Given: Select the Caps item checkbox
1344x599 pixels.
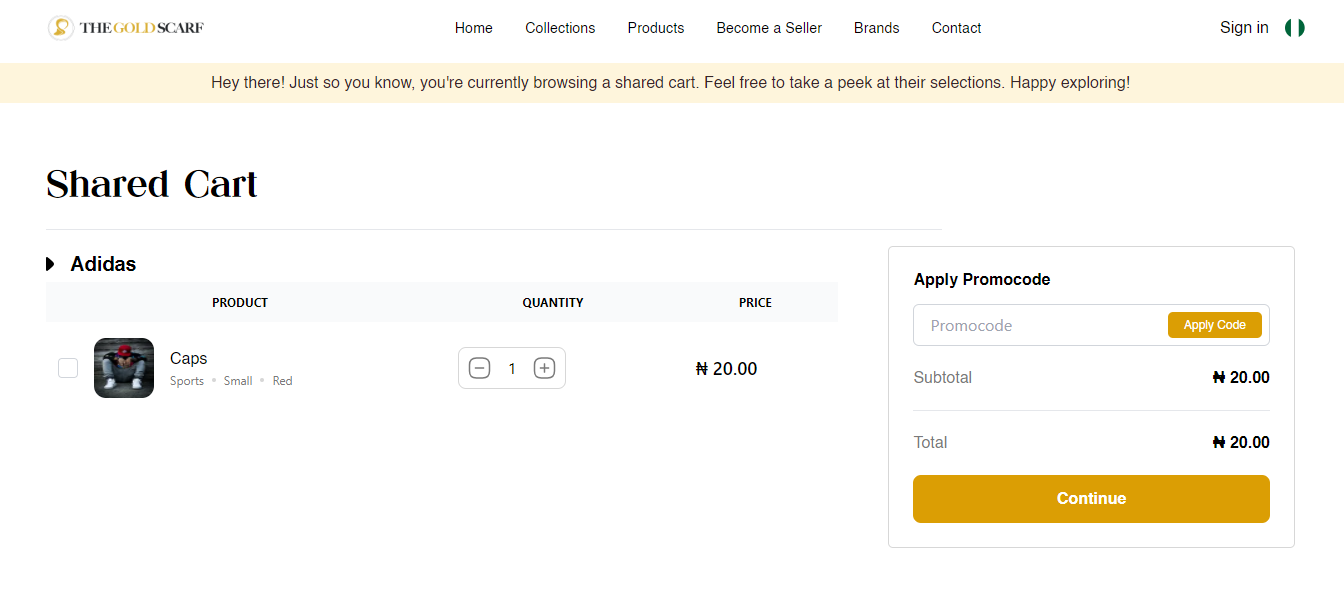Looking at the screenshot, I should (68, 368).
